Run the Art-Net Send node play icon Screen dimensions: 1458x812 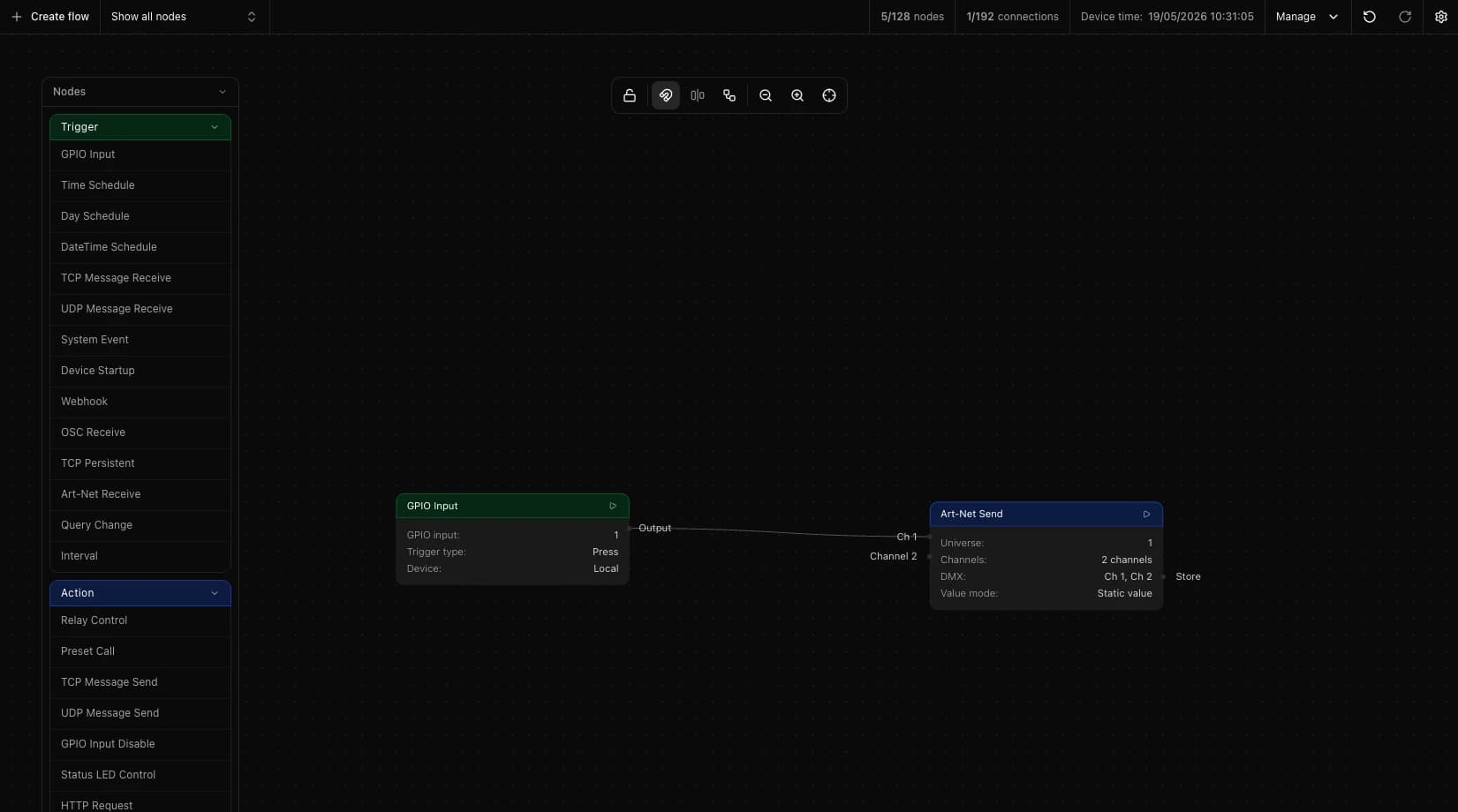tap(1146, 514)
